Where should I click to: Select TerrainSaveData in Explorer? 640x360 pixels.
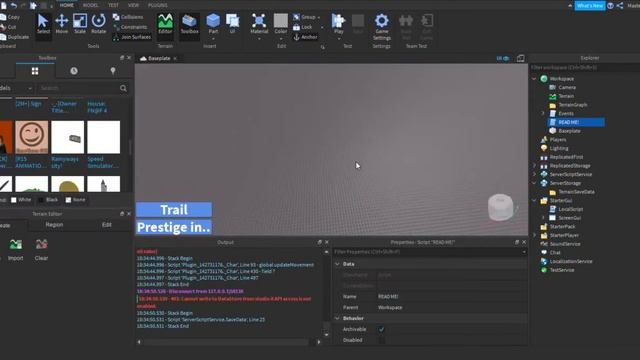(576, 192)
